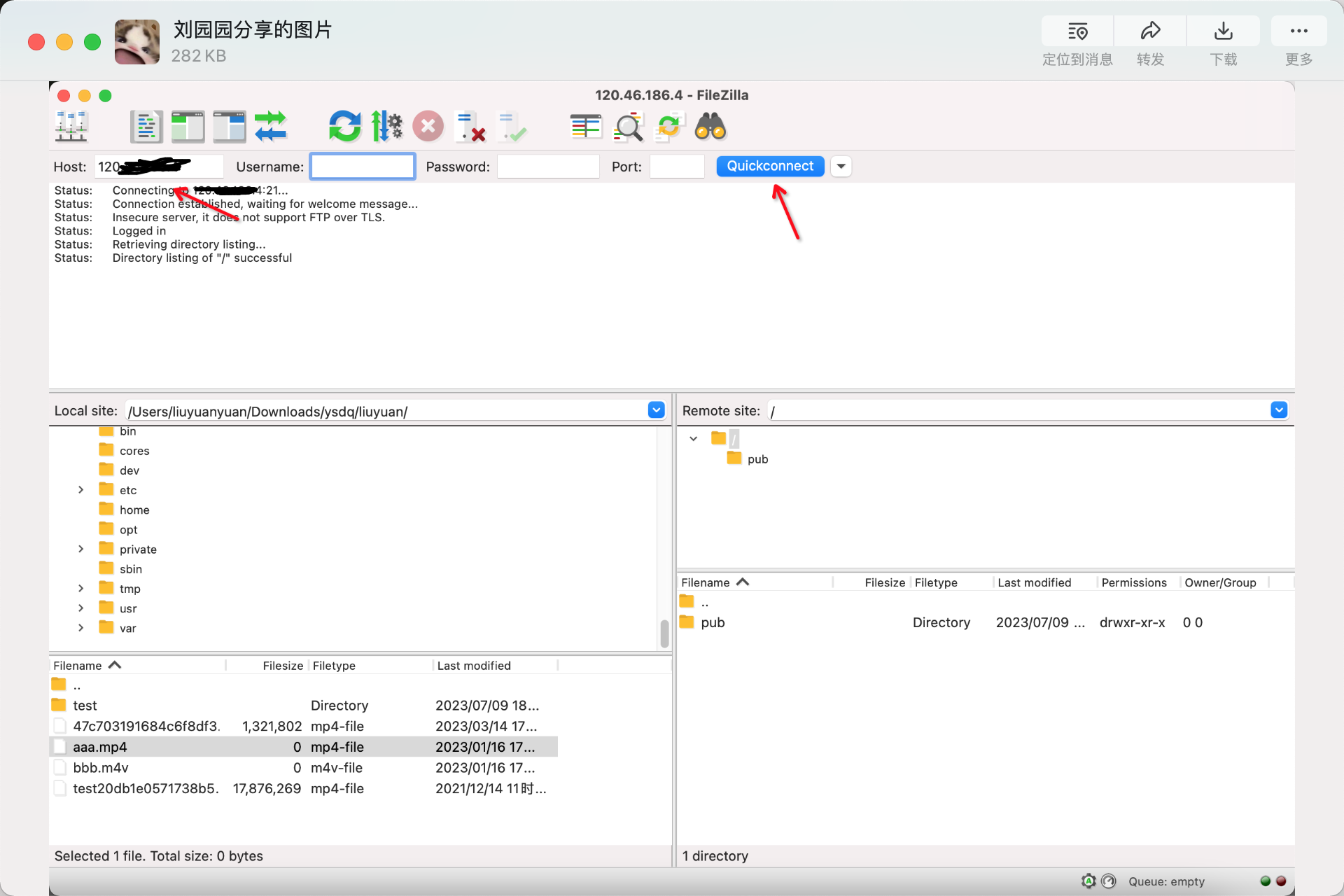
Task: Cancel the current operation
Action: coord(428,127)
